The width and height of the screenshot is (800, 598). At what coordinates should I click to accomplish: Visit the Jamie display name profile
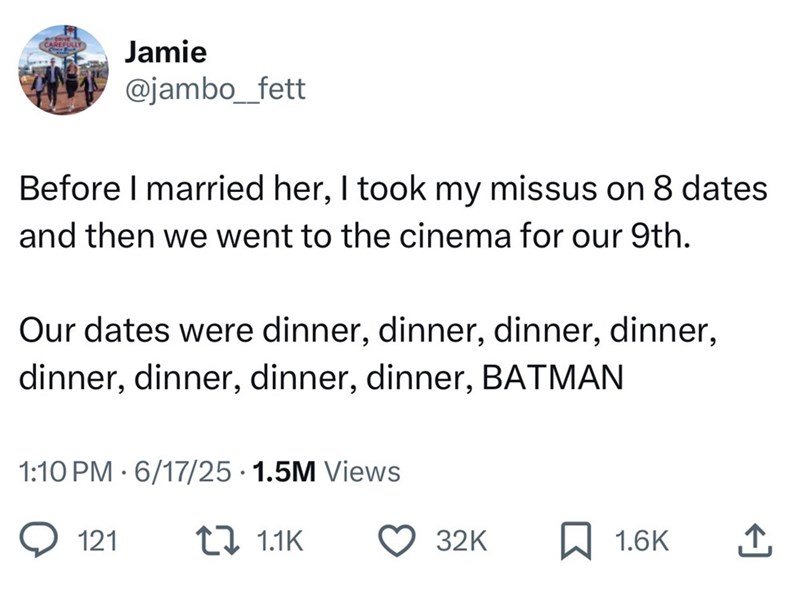click(166, 52)
